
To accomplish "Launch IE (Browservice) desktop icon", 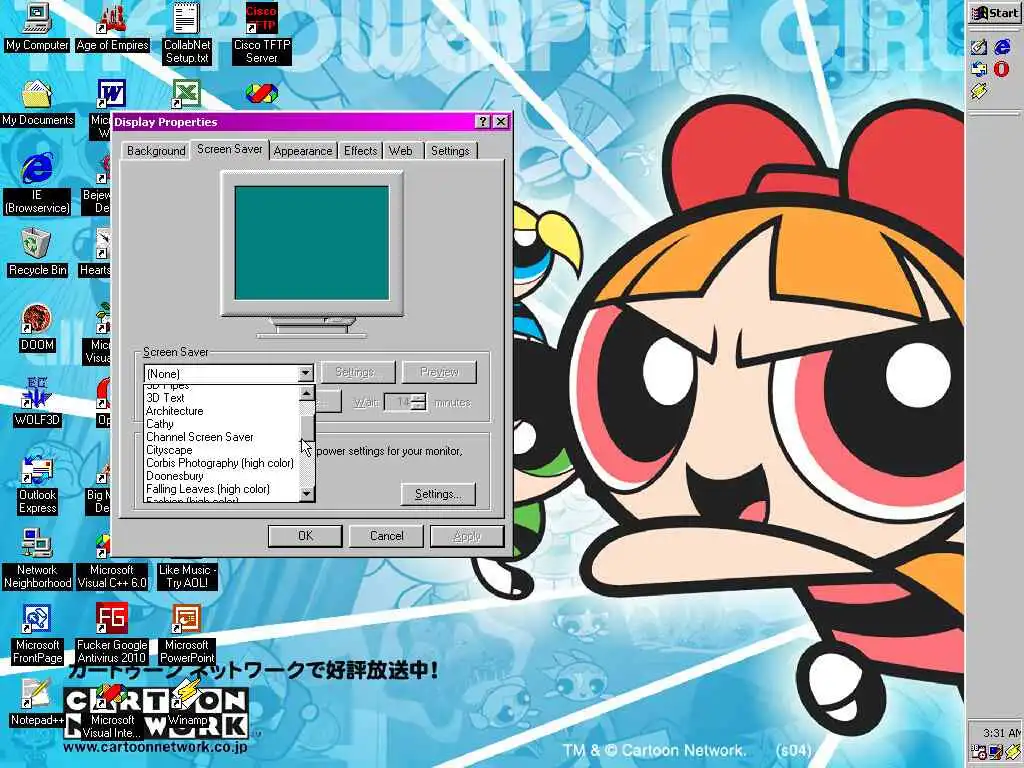I will click(x=37, y=184).
